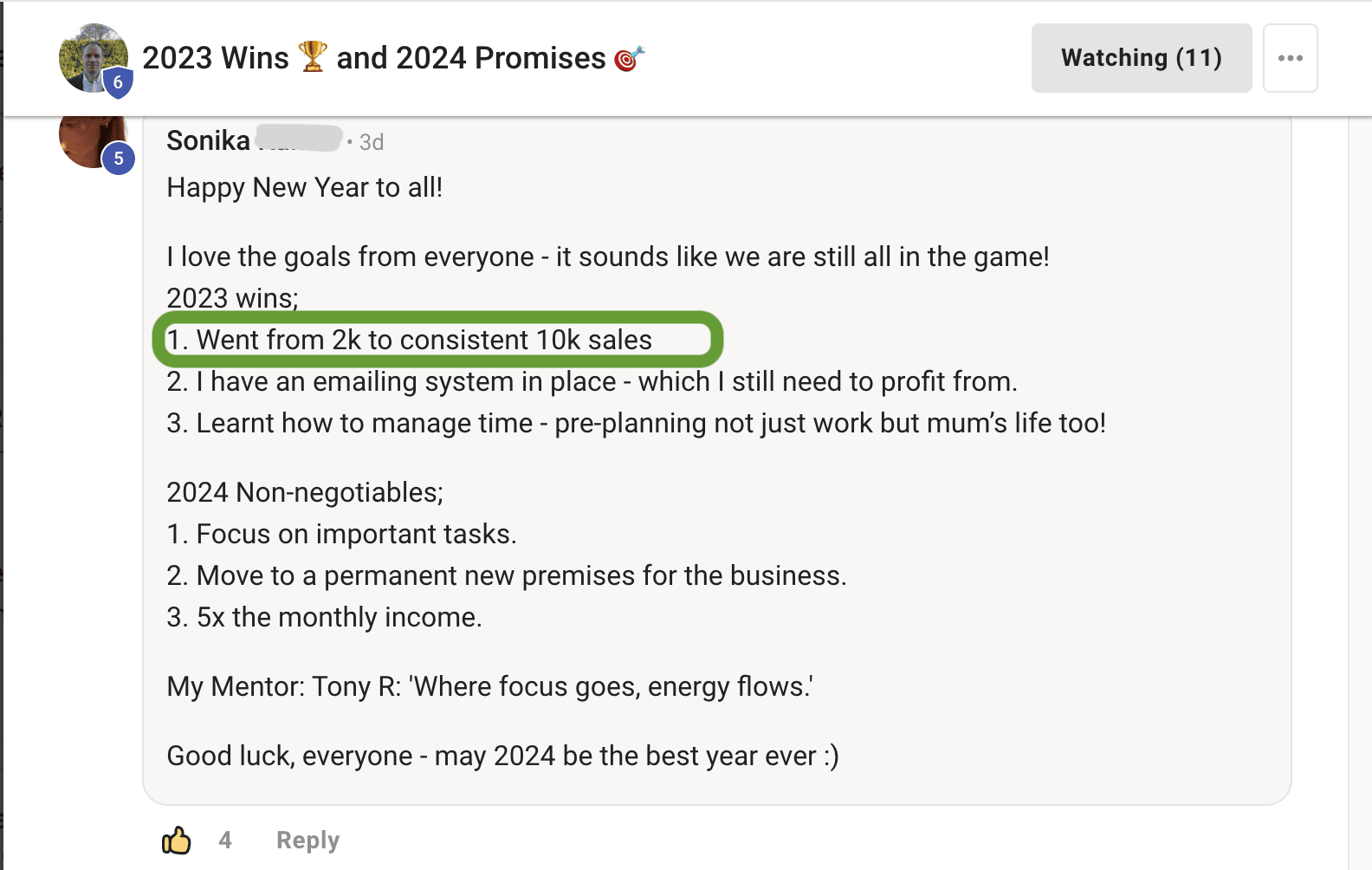Click the 5x the monthly income line
1372x870 pixels.
[x=324, y=617]
